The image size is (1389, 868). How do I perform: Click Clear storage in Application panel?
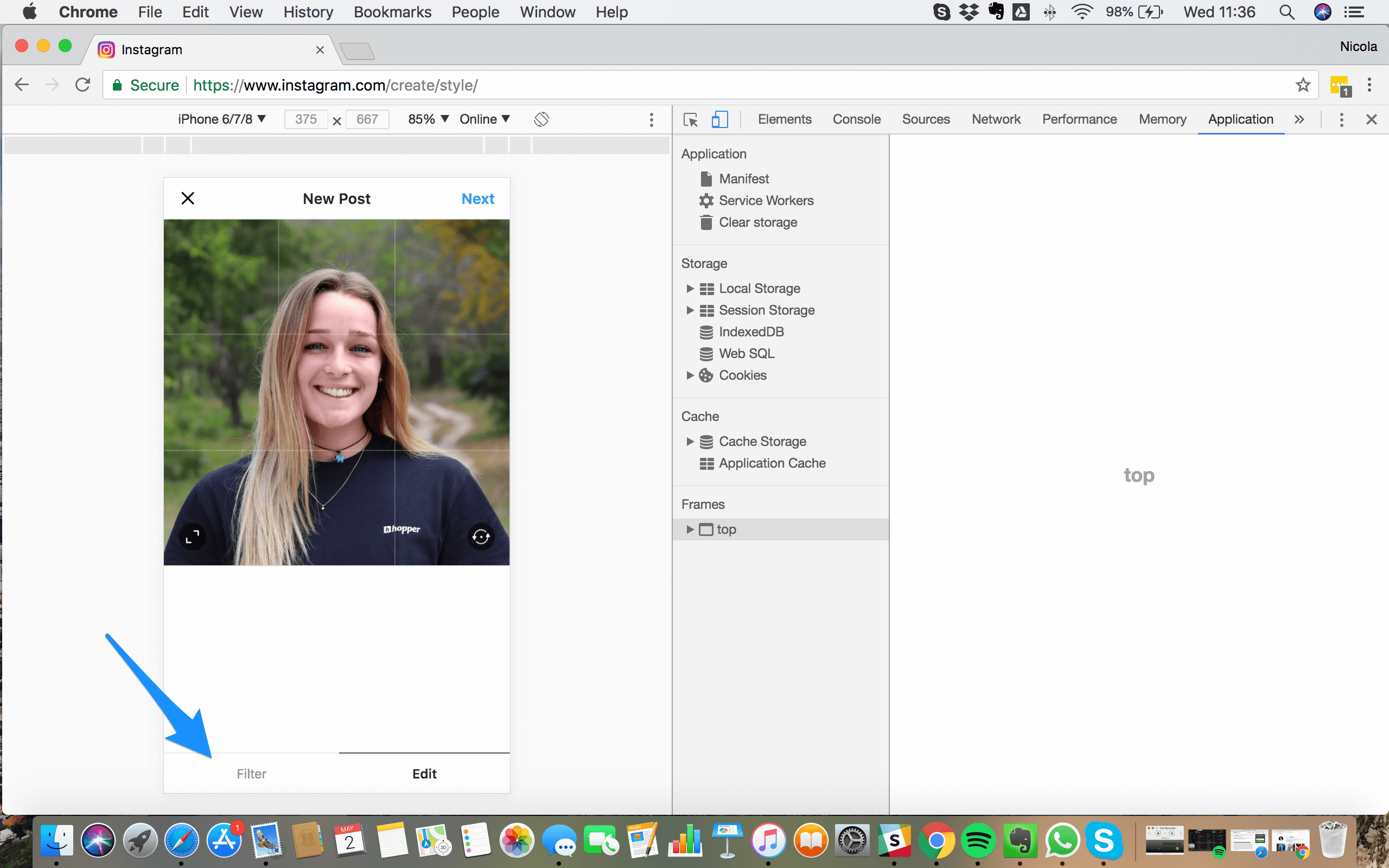click(x=758, y=222)
